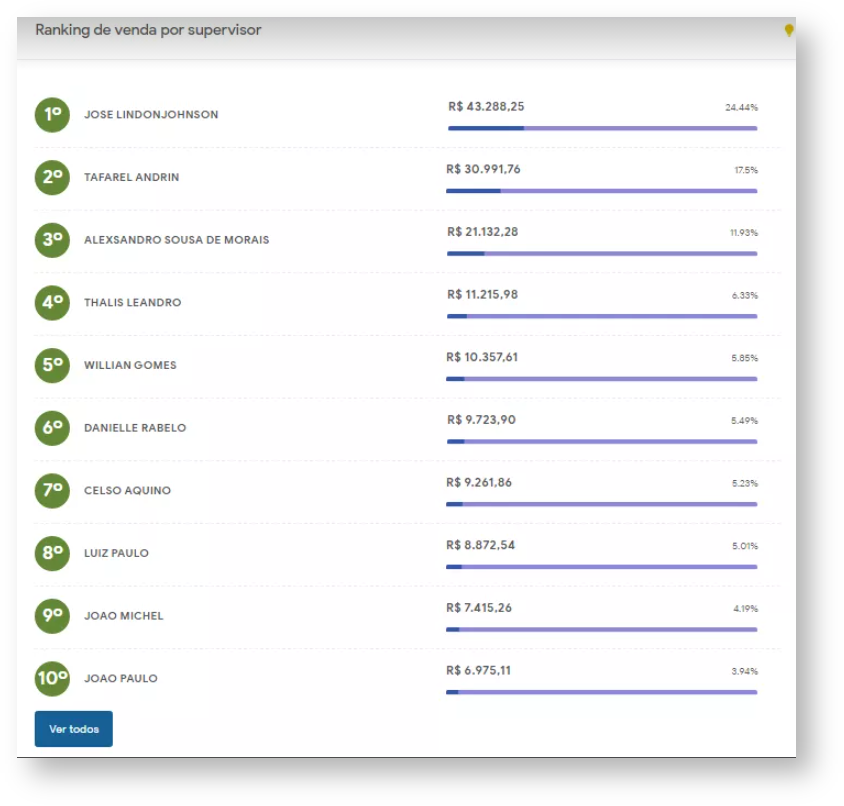Click the 'Ranking de venda por supervisor' title
844x806 pixels.
coord(148,30)
